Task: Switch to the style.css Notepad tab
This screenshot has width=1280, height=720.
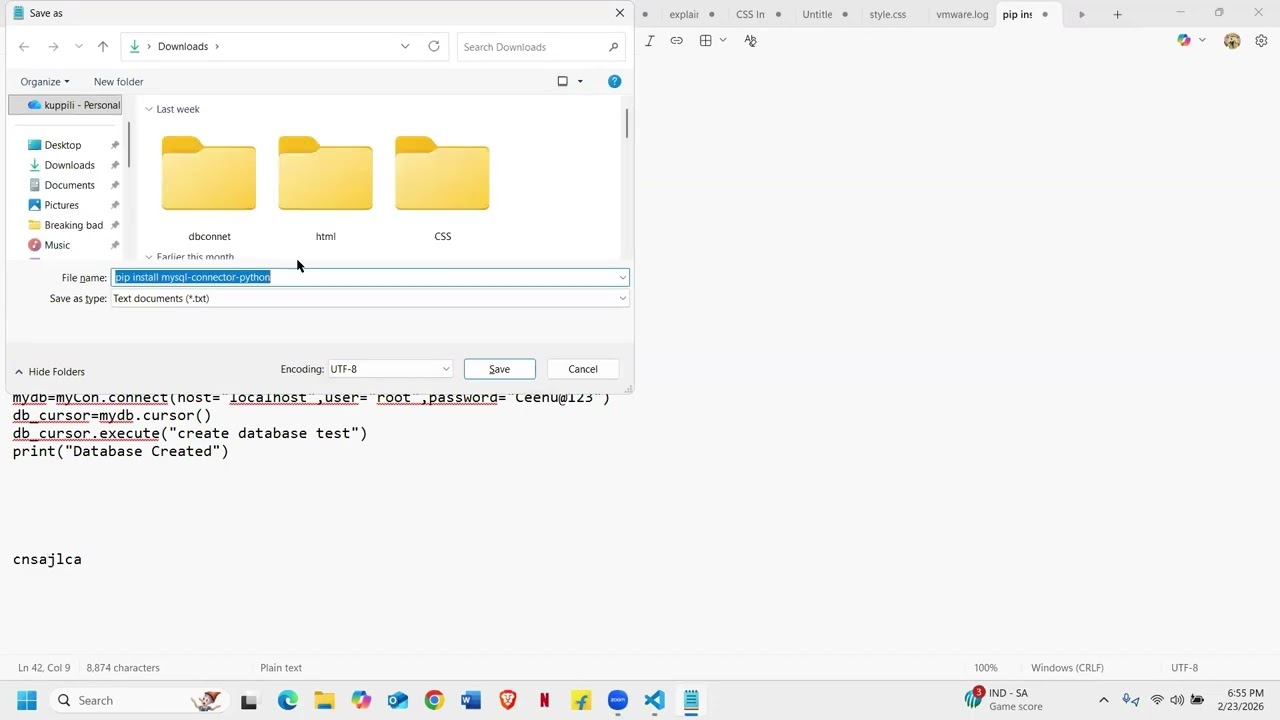Action: (887, 15)
